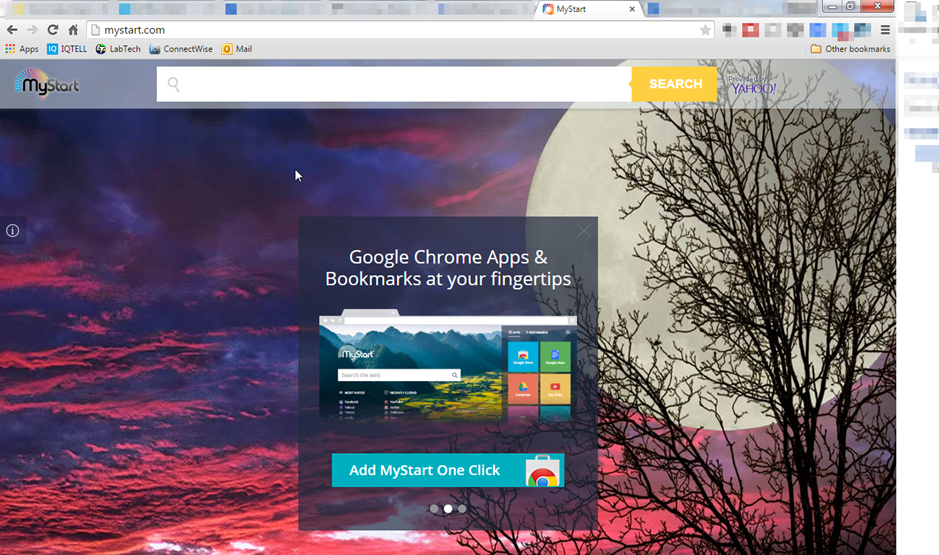The image size is (939, 555).
Task: Click the magnifier icon in search box
Action: [x=174, y=84]
